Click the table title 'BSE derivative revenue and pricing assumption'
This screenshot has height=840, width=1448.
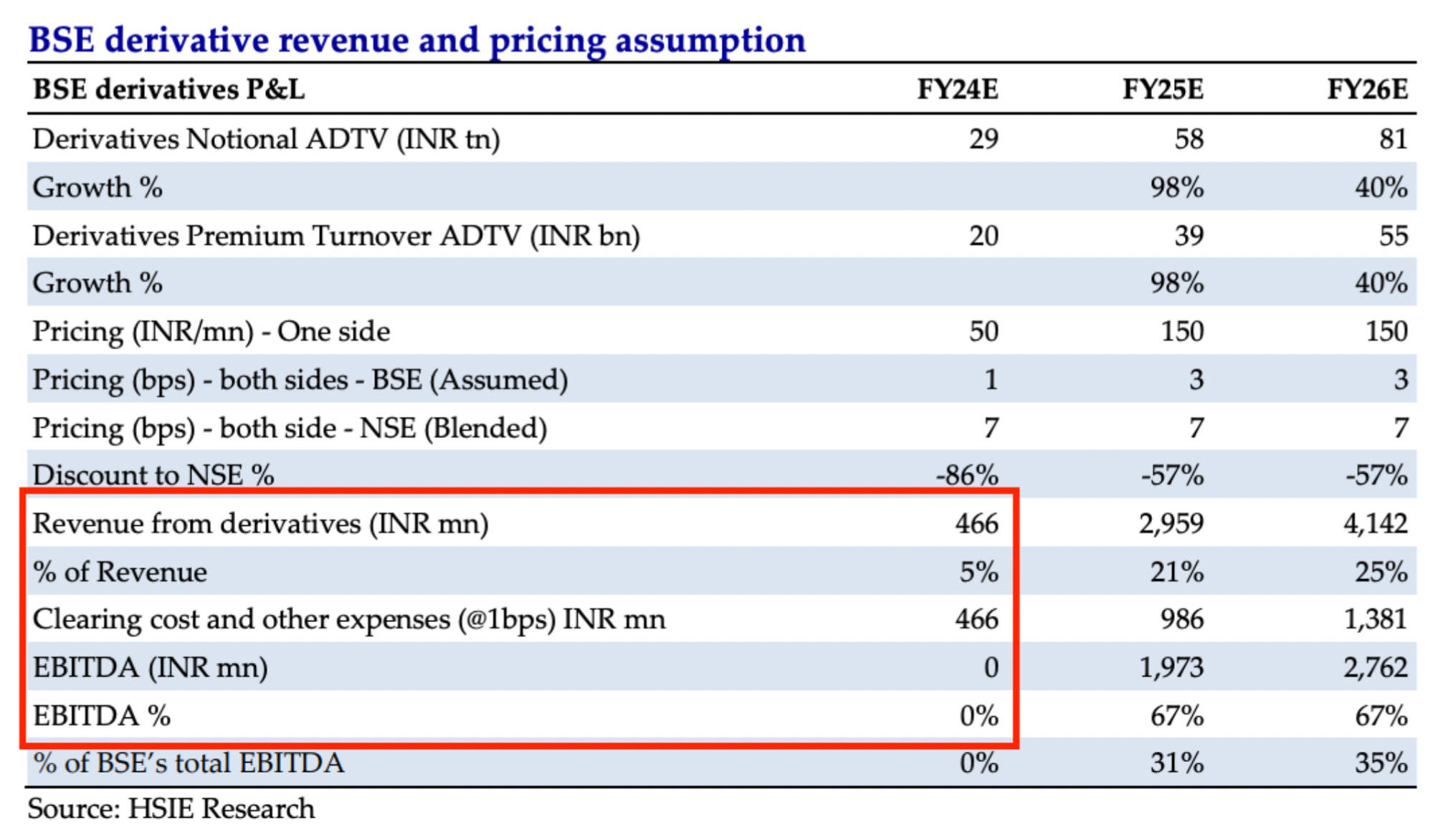coord(417,40)
